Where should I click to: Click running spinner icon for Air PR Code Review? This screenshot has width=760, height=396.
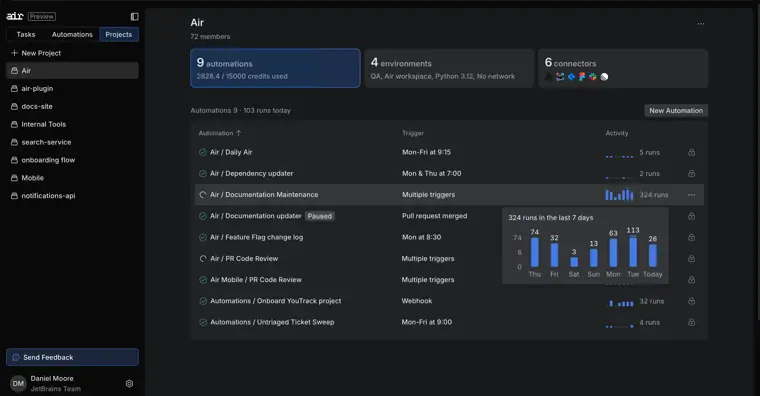203,259
